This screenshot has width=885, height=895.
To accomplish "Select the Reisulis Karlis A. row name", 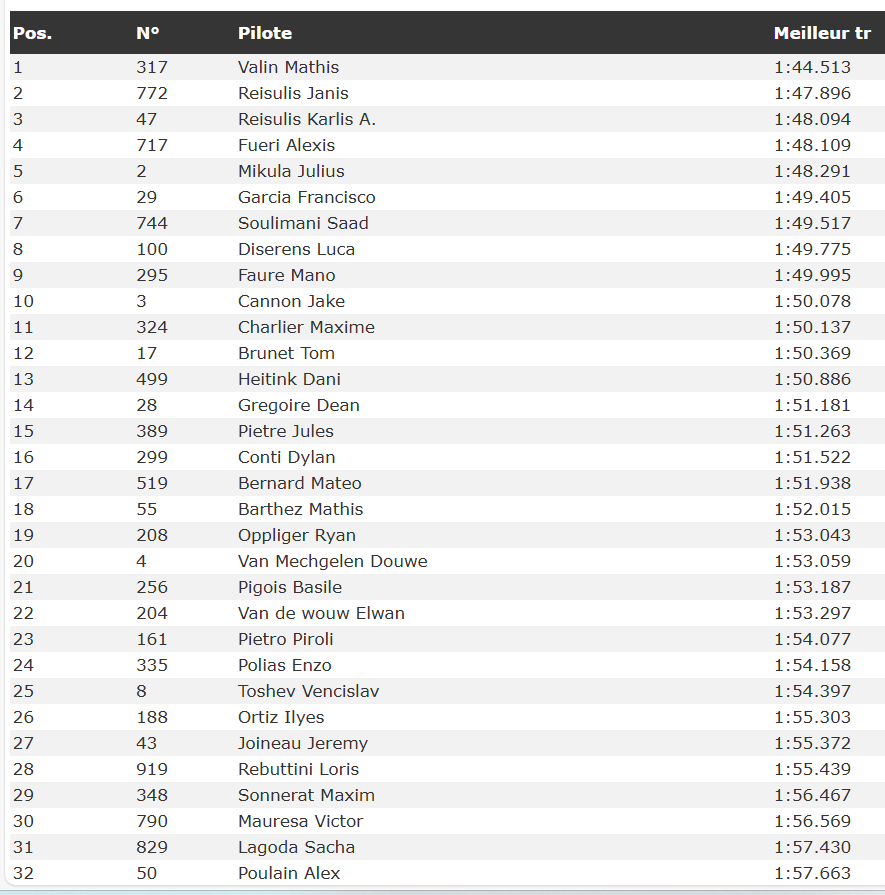I will (x=307, y=119).
